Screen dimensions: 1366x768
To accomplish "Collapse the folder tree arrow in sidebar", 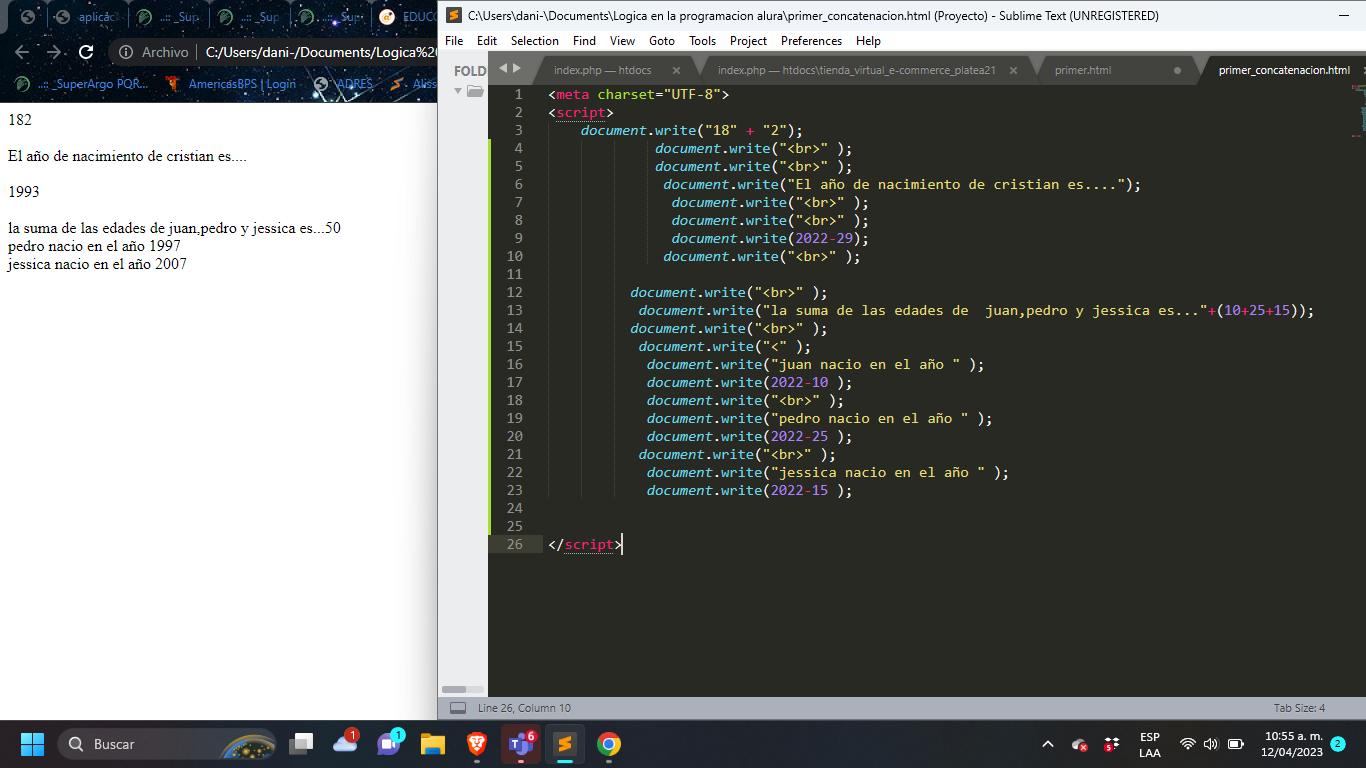I will click(x=458, y=91).
